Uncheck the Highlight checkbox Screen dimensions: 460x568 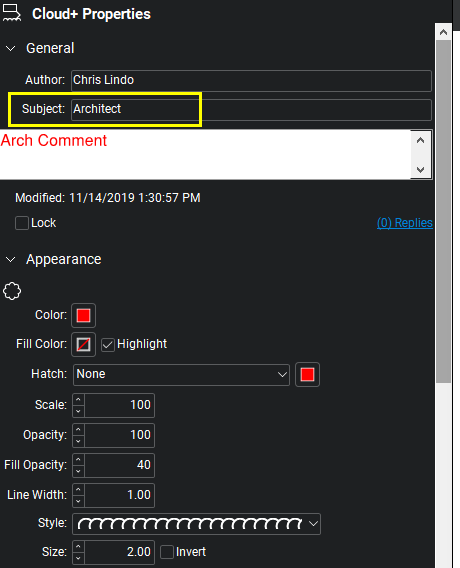pyautogui.click(x=108, y=344)
